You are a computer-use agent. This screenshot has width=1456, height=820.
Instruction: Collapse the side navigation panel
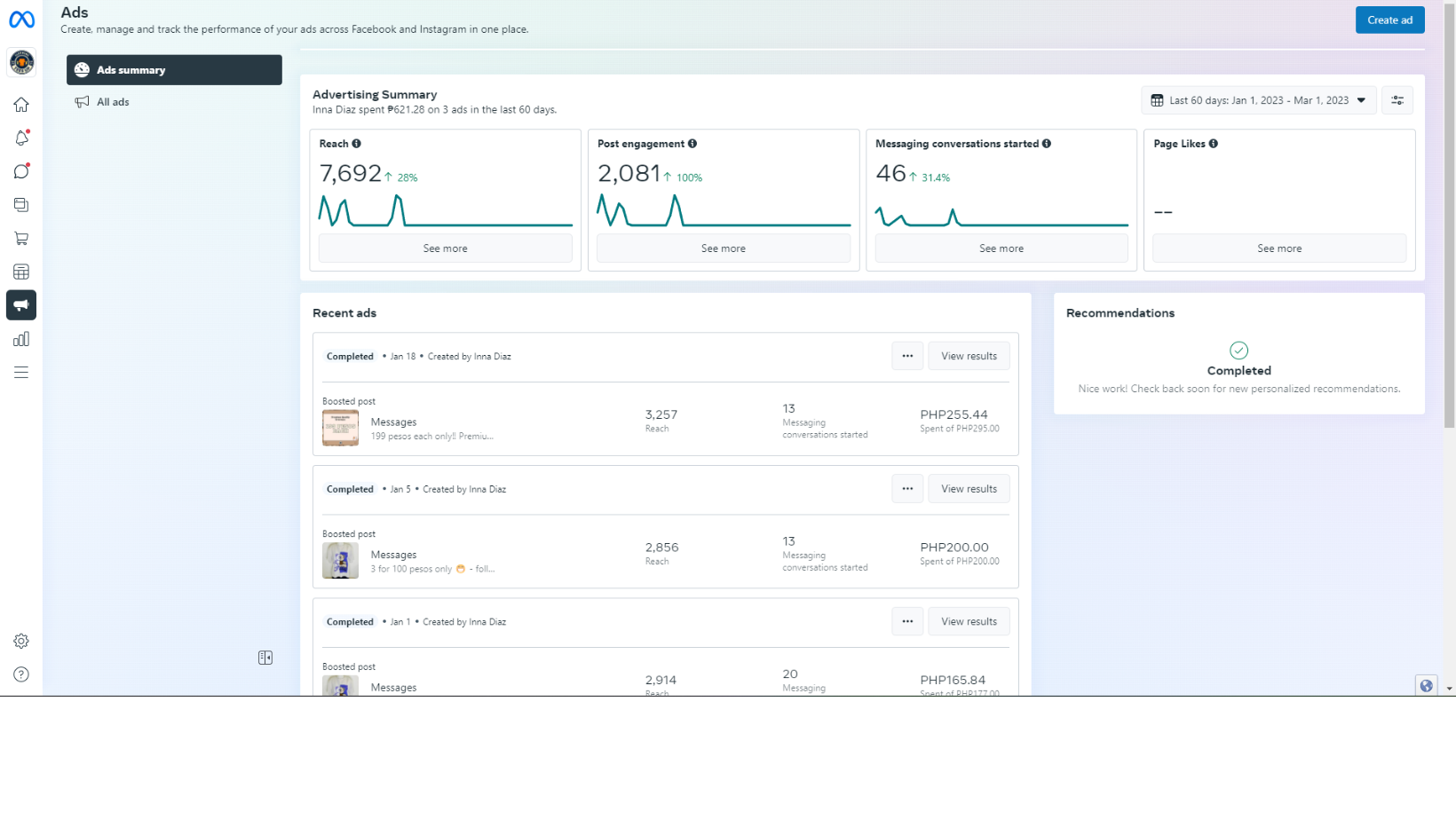(265, 658)
